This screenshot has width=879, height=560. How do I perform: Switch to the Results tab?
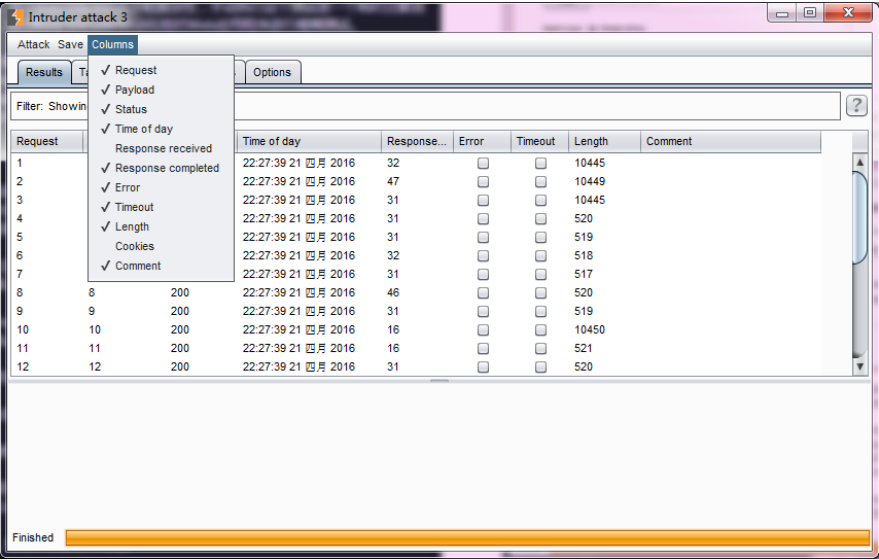[x=44, y=72]
